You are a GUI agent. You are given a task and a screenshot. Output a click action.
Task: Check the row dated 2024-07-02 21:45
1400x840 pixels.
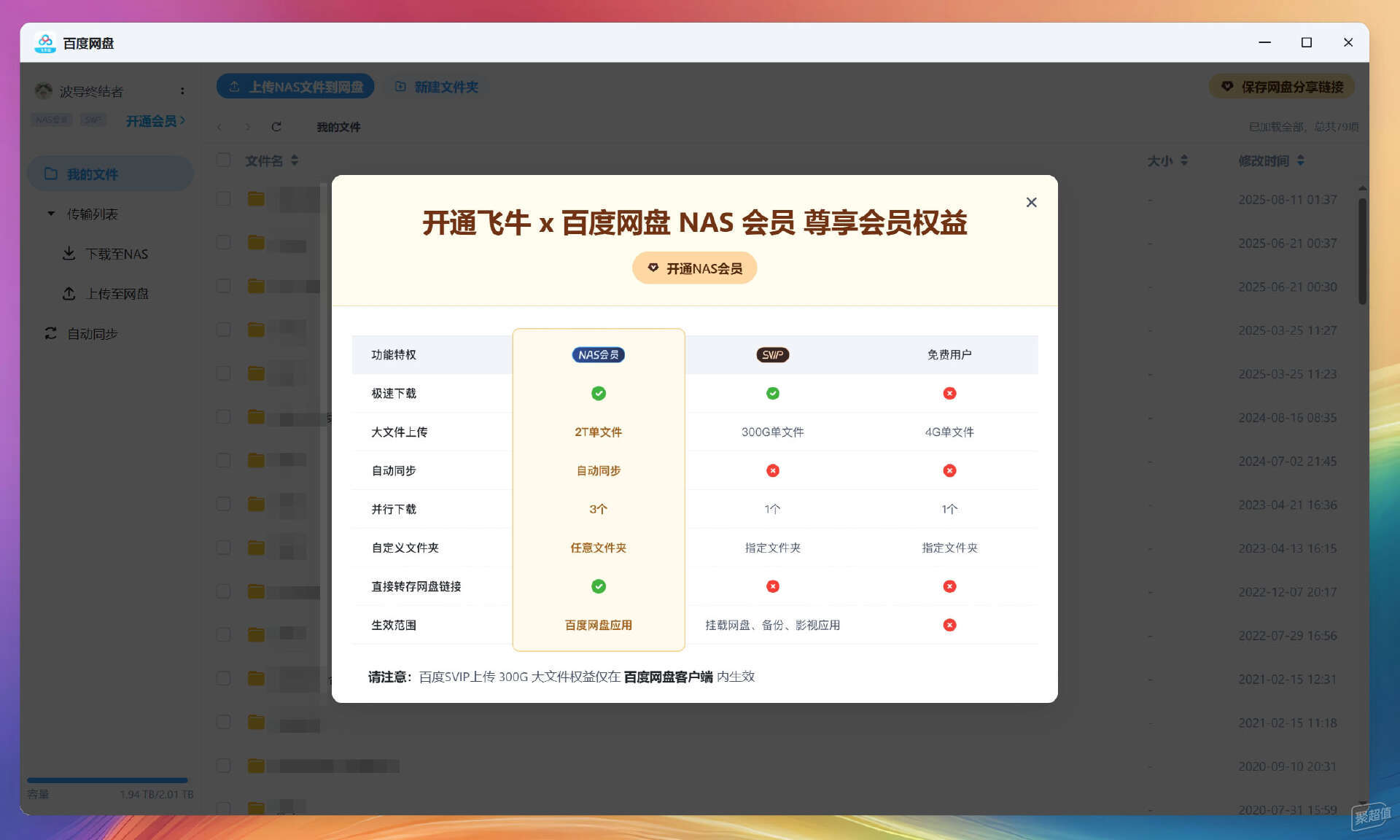pyautogui.click(x=224, y=461)
